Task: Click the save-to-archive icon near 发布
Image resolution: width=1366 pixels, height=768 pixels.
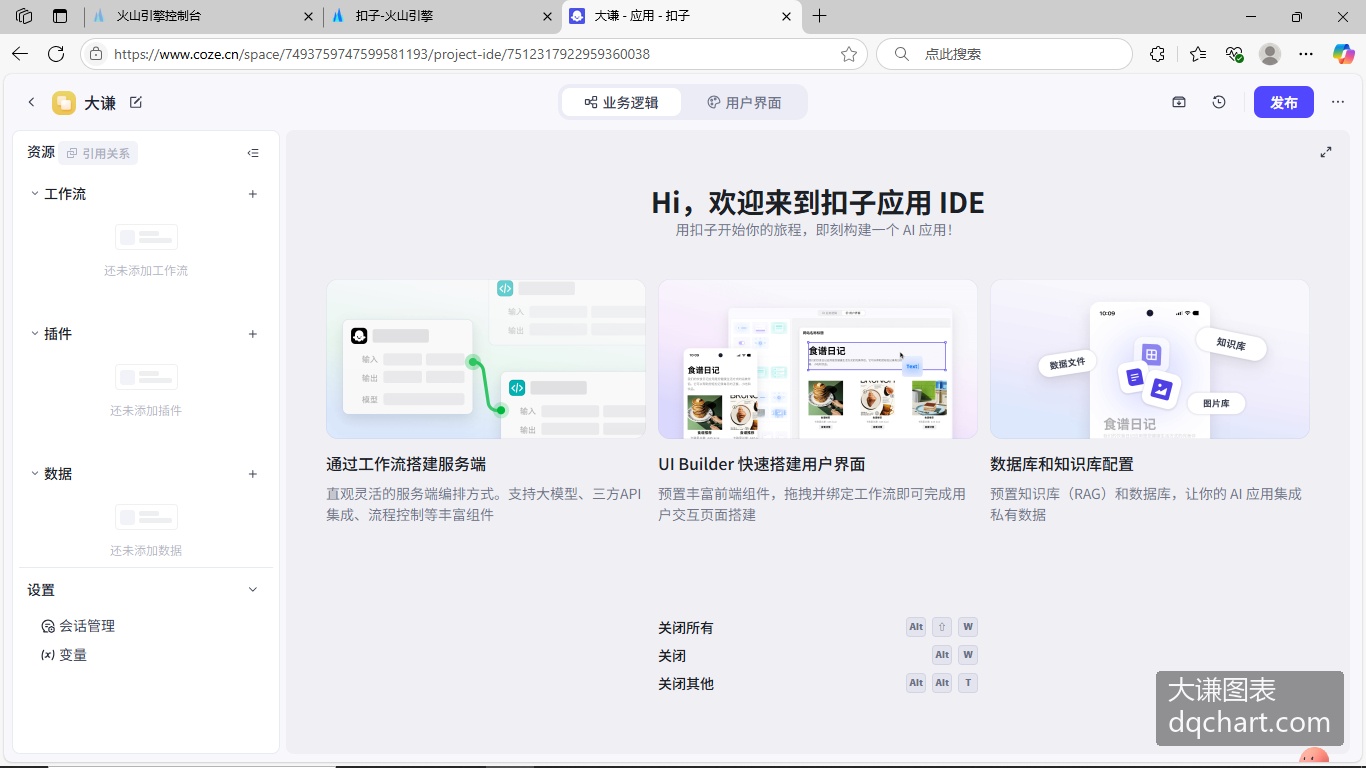Action: pos(1179,102)
